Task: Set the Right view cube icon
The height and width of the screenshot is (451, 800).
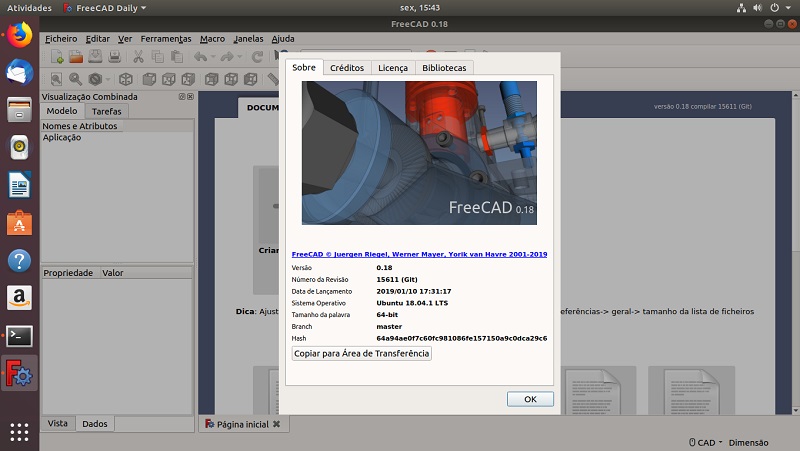Action: point(188,79)
